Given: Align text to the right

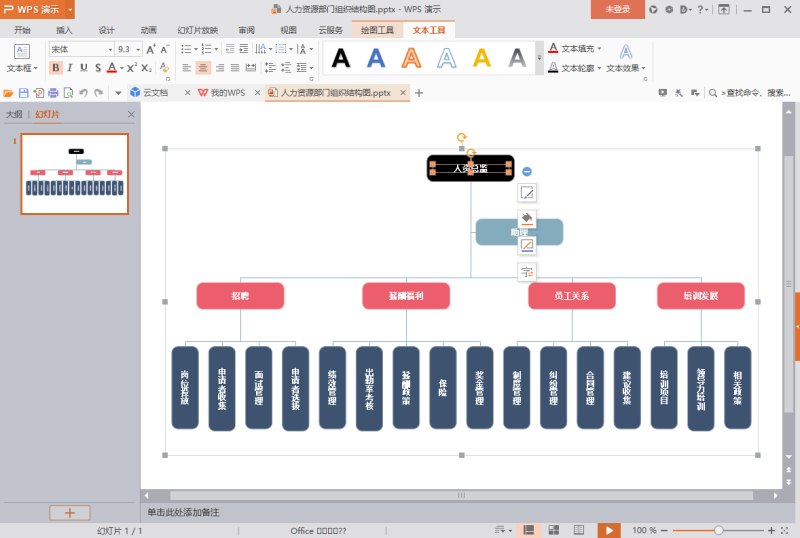Looking at the screenshot, I should (219, 68).
